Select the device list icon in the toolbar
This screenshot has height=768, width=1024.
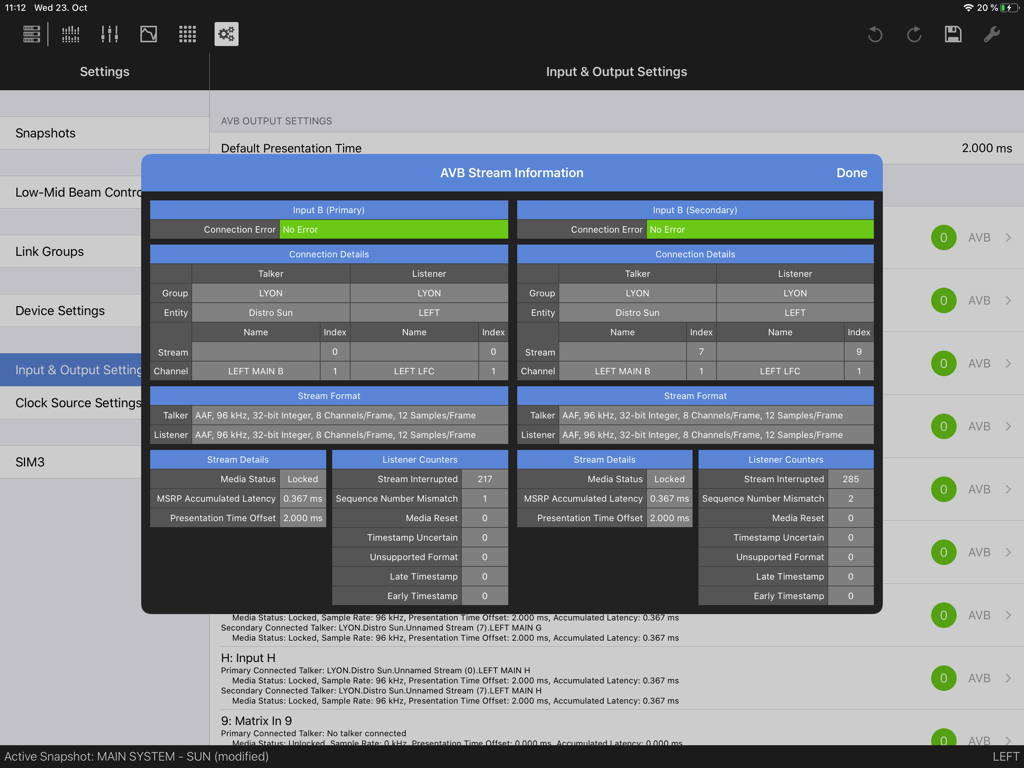pyautogui.click(x=31, y=33)
